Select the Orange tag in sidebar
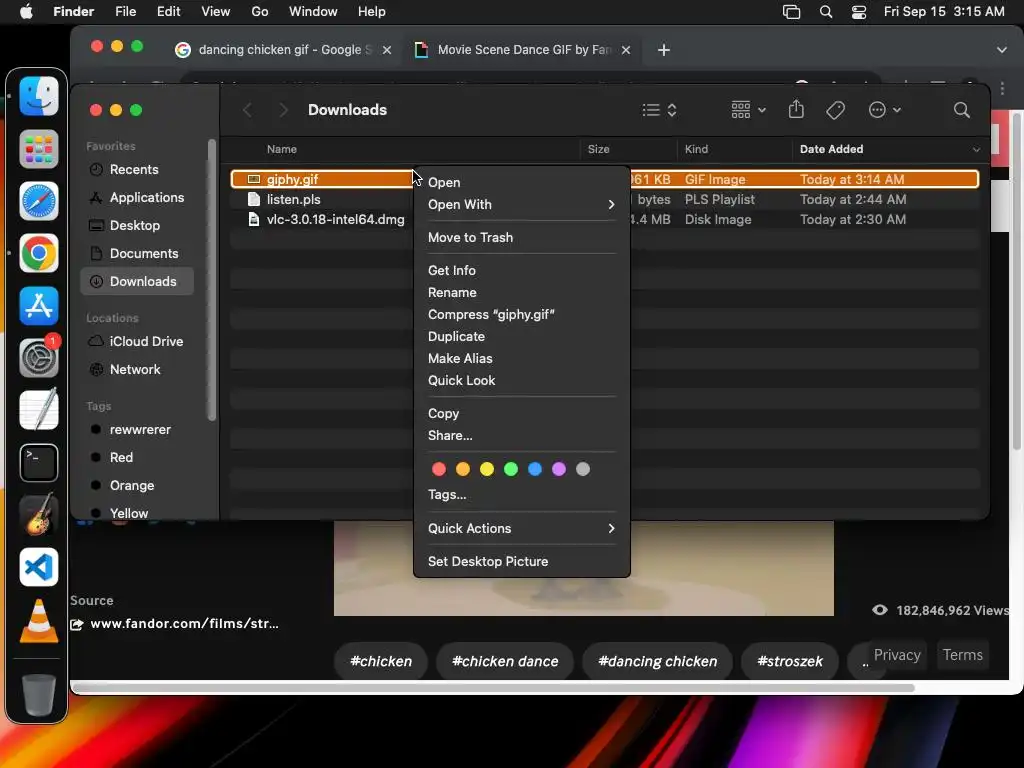Screen dimensions: 1024x768 coord(137,486)
